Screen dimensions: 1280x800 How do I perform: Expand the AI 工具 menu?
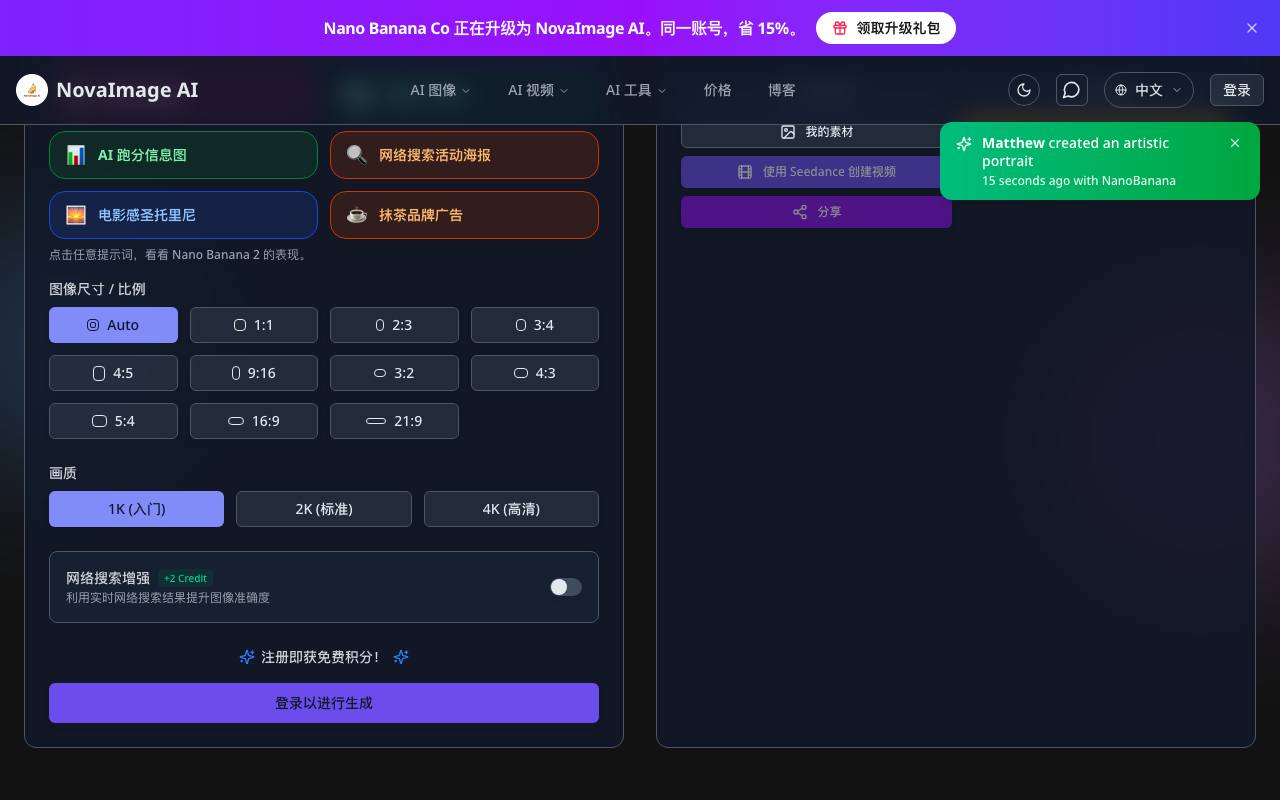pos(636,90)
